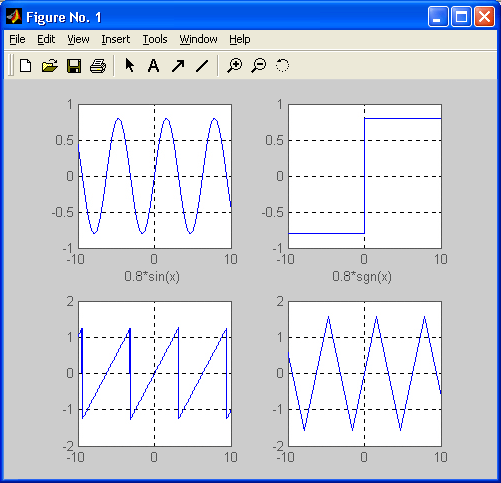Pick the Insert Line tool

coord(202,65)
